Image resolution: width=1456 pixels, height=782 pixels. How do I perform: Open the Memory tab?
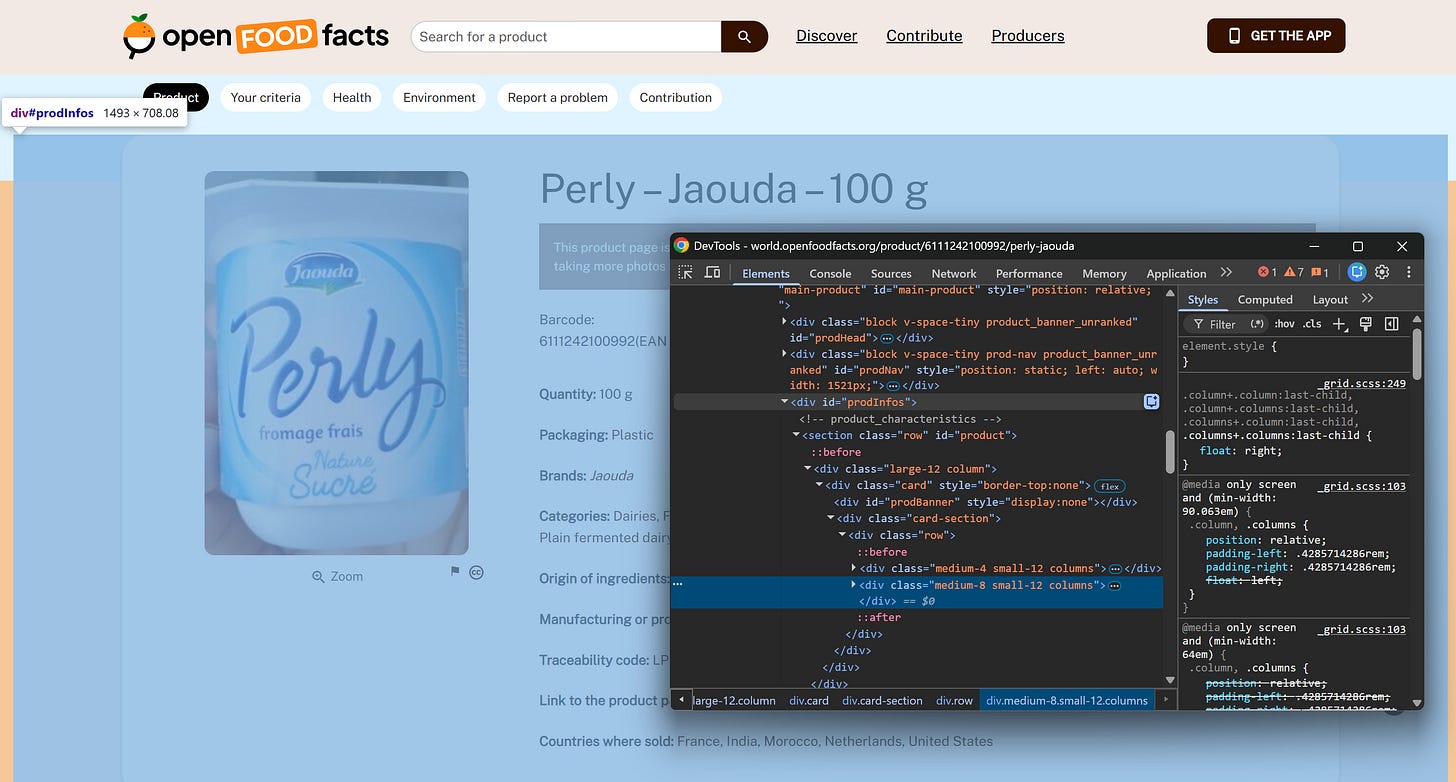[x=1104, y=273]
